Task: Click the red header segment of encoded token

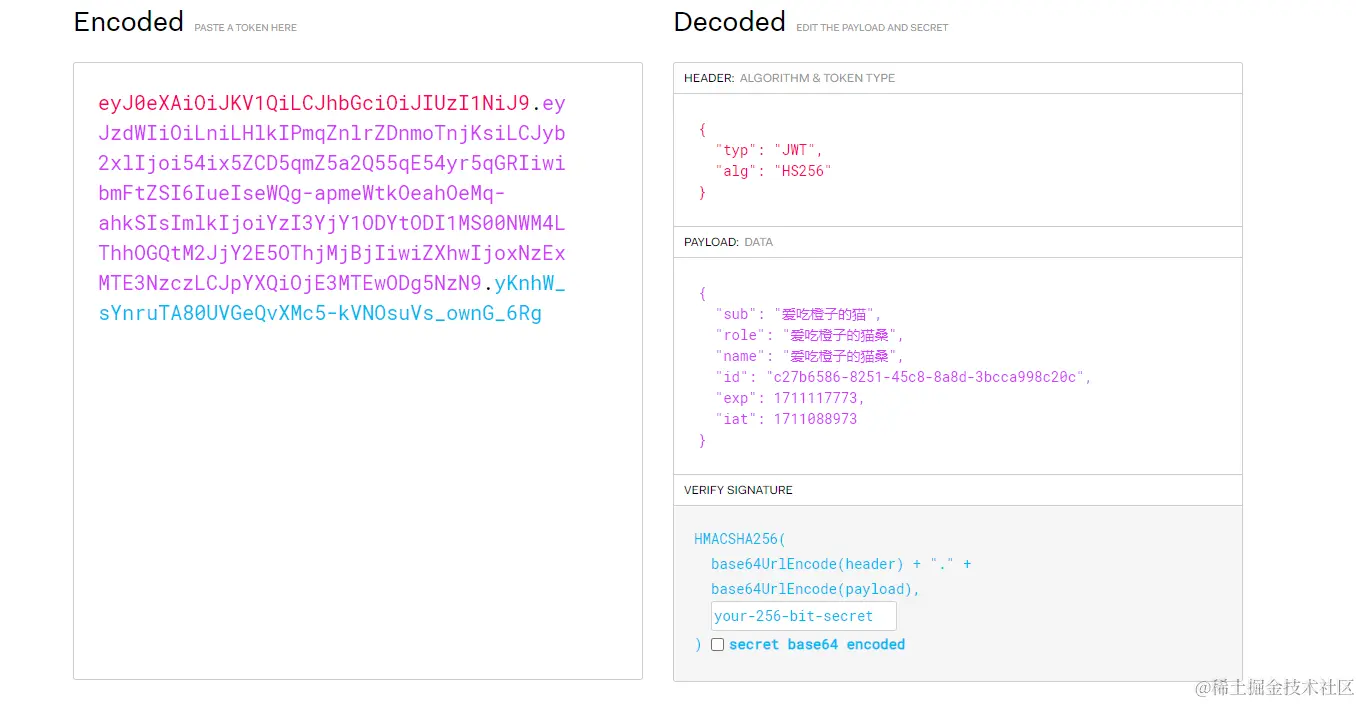Action: click(313, 103)
